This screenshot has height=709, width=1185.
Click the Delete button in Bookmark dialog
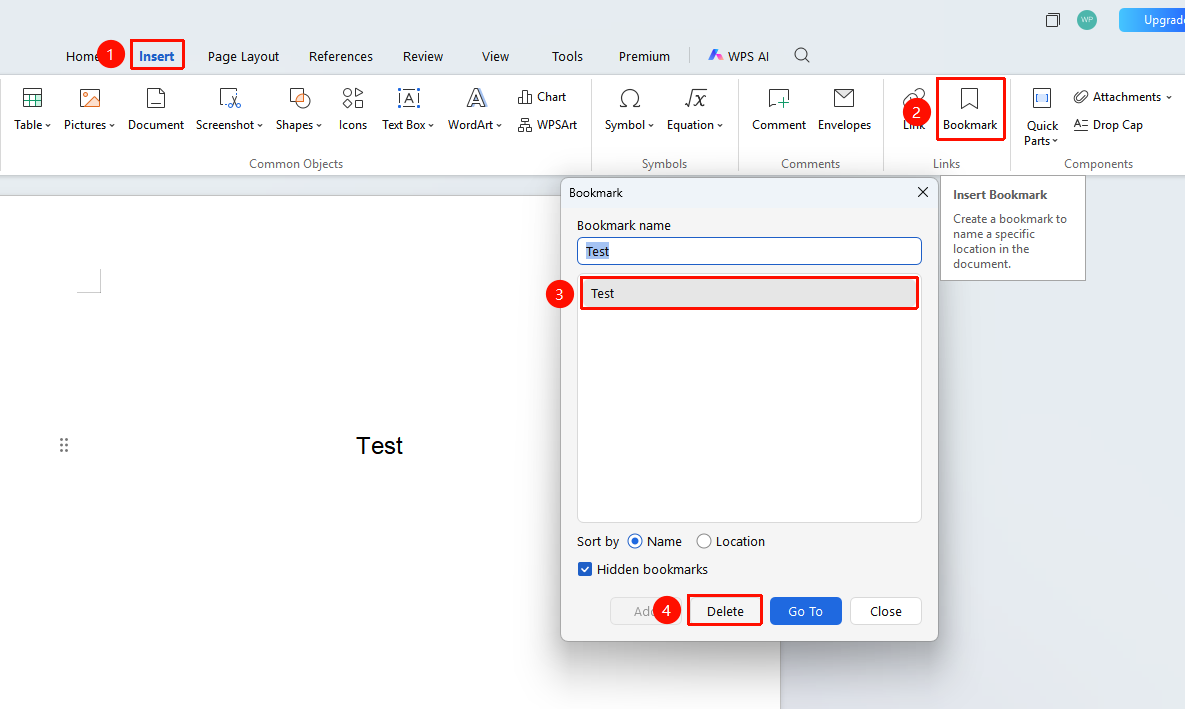click(725, 611)
